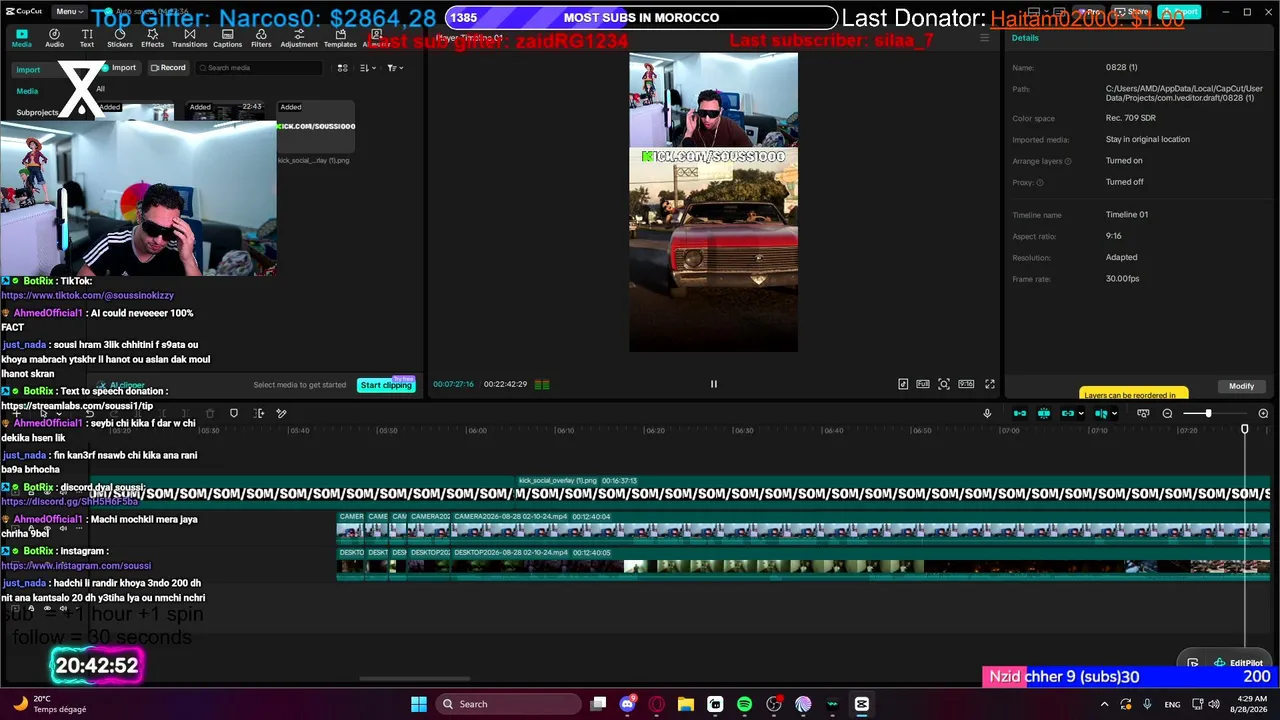
Task: Open the Adjustment panel
Action: [299, 38]
